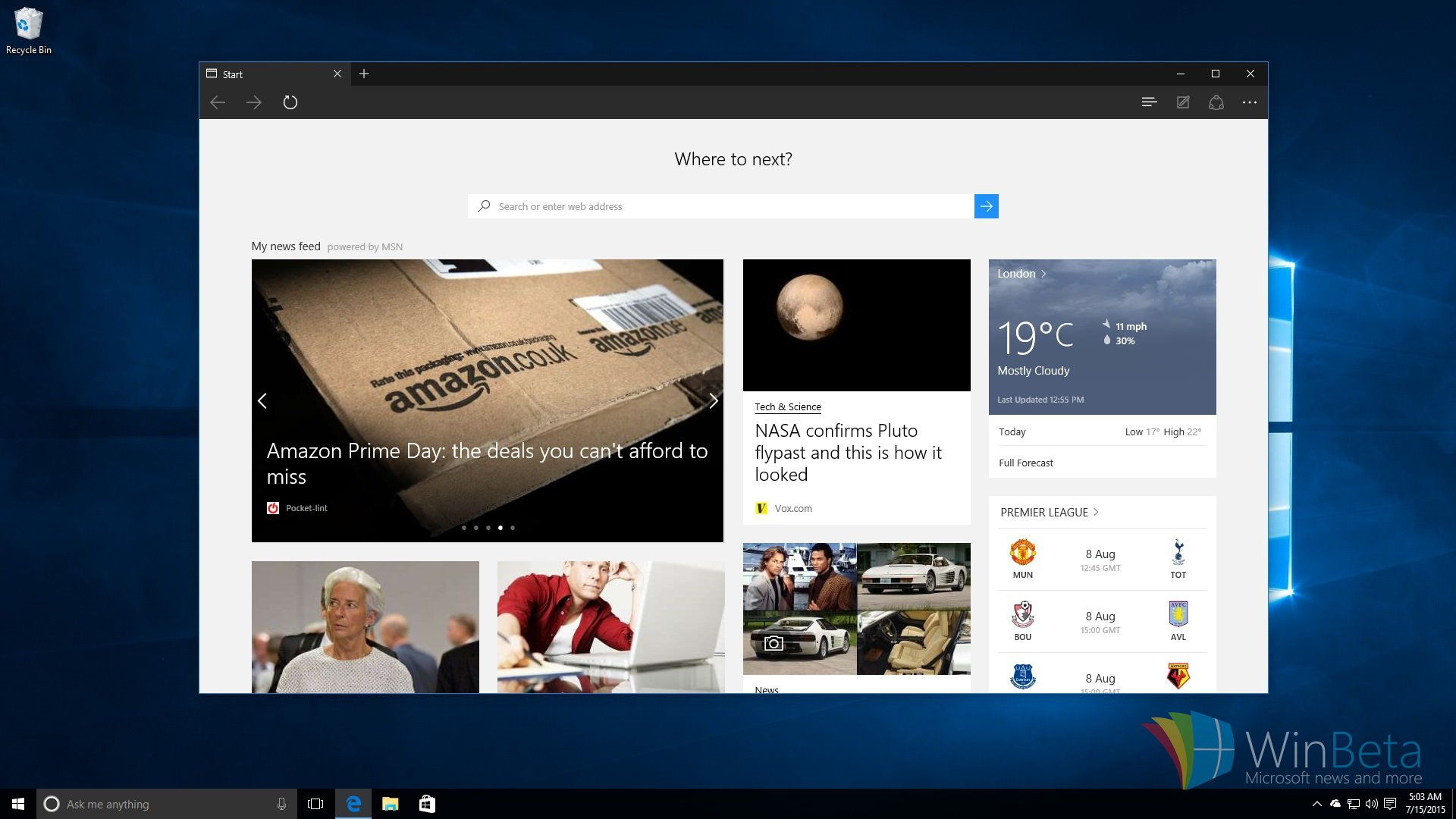Select the third carousel dot indicator
The width and height of the screenshot is (1456, 819).
tap(488, 528)
